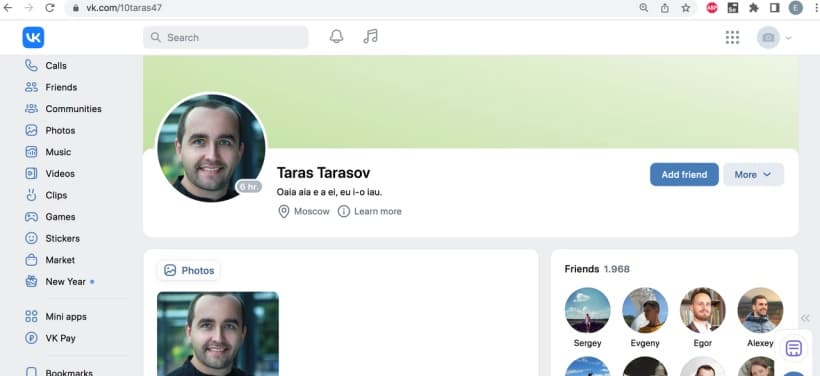Click the 6 hr. last-seen badge
The height and width of the screenshot is (376, 820).
249,187
